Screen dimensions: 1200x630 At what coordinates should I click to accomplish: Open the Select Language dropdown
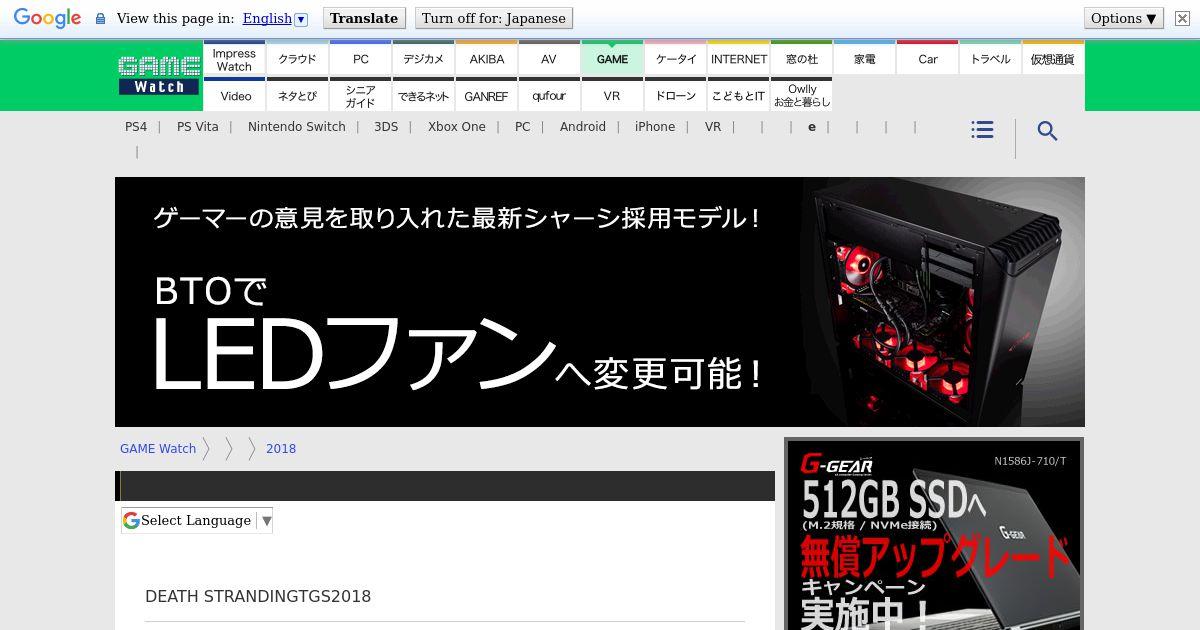click(197, 520)
